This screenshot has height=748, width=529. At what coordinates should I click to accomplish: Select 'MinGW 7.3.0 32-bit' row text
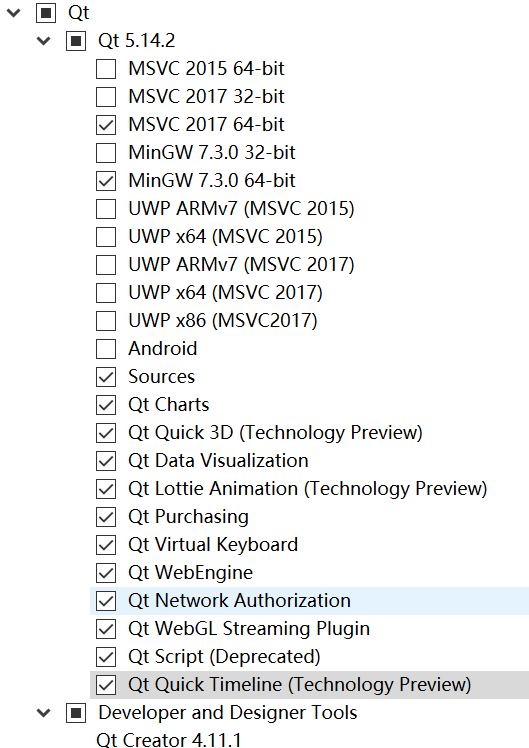(212, 153)
